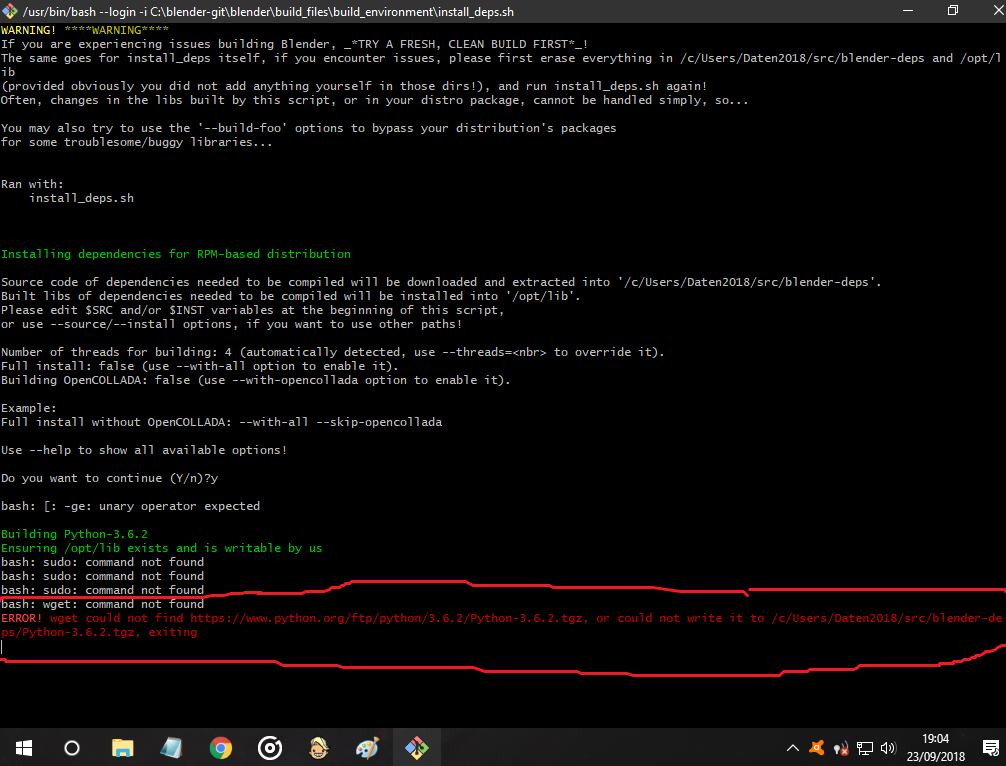Restore down the bash terminal window
1006x766 pixels.
click(x=953, y=11)
